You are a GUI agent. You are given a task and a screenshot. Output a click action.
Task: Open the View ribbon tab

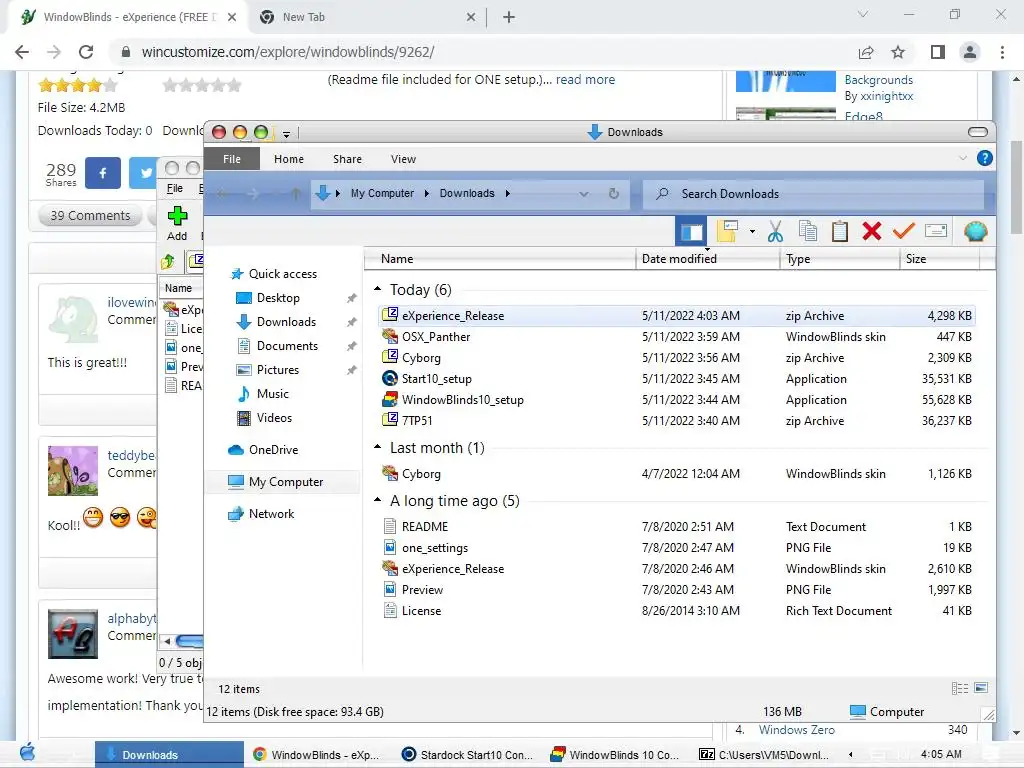click(403, 159)
